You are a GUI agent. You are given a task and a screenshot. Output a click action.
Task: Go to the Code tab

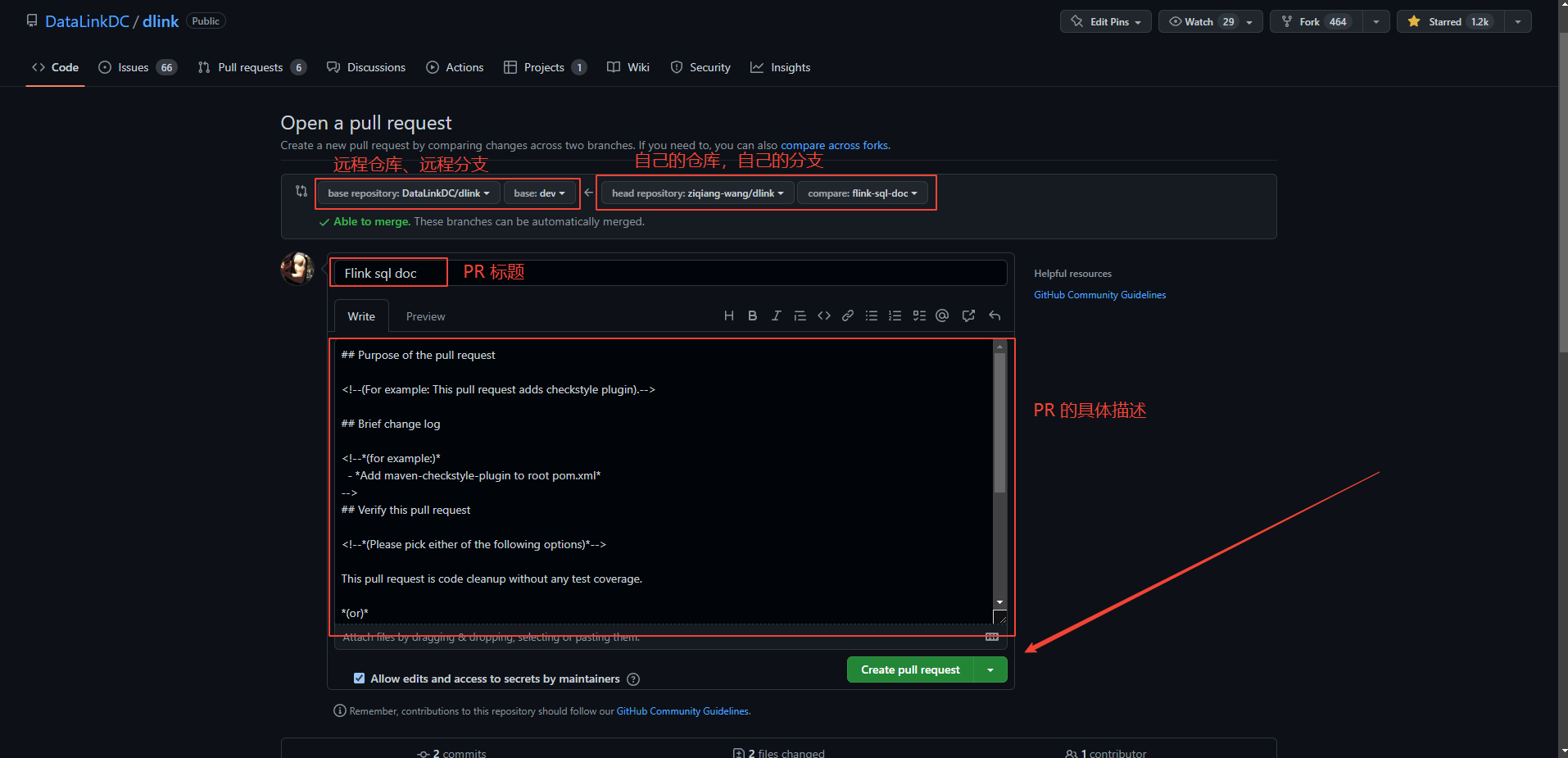coord(56,67)
